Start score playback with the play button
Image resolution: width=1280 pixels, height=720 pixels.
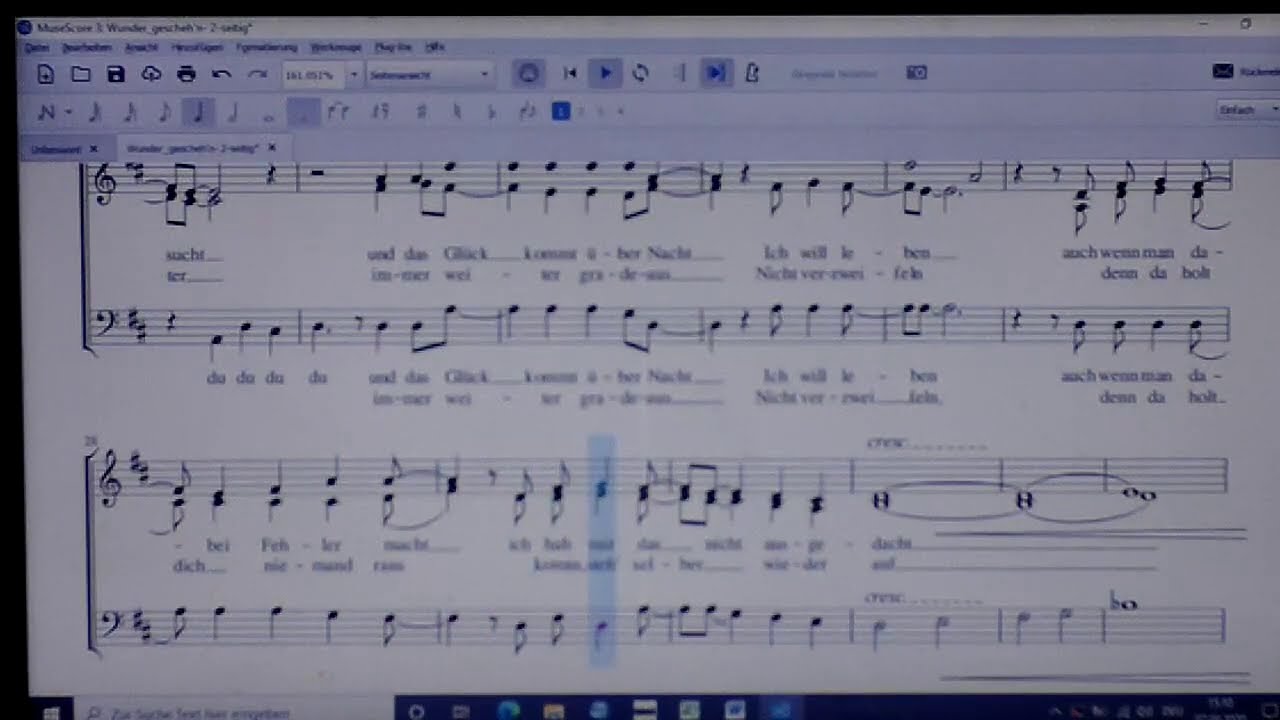(605, 73)
